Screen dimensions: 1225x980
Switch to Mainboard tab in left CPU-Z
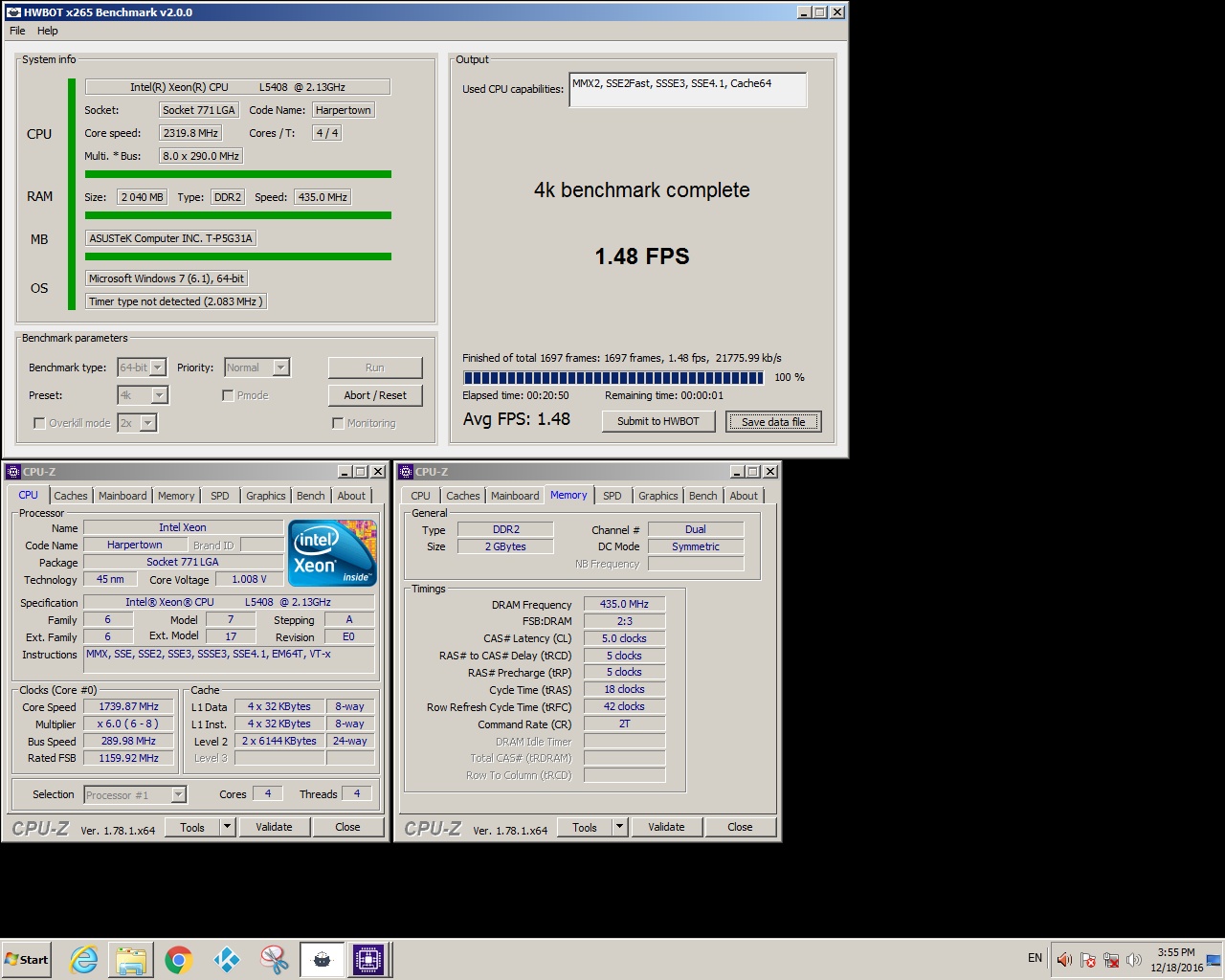pos(122,496)
